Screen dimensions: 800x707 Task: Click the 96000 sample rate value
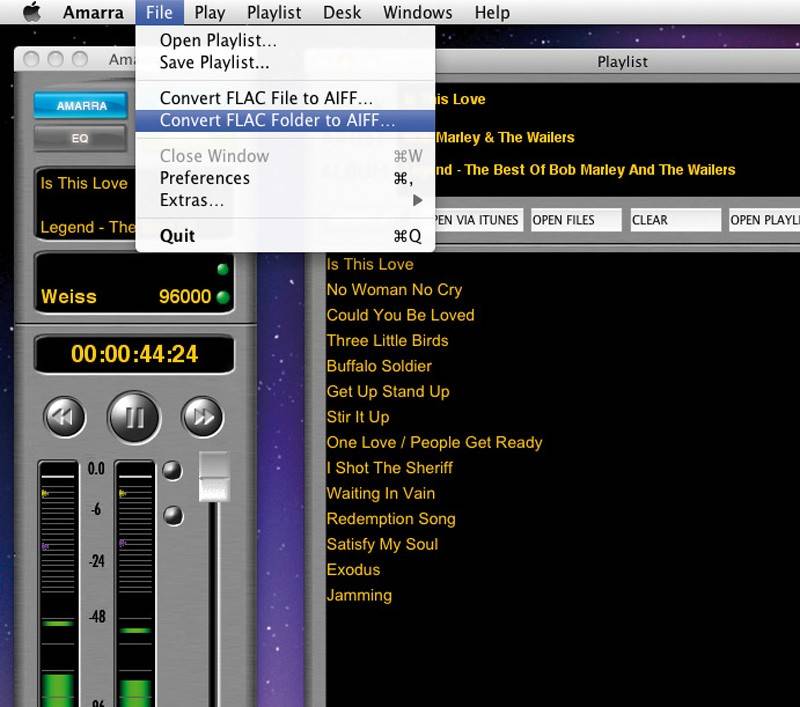pos(185,296)
